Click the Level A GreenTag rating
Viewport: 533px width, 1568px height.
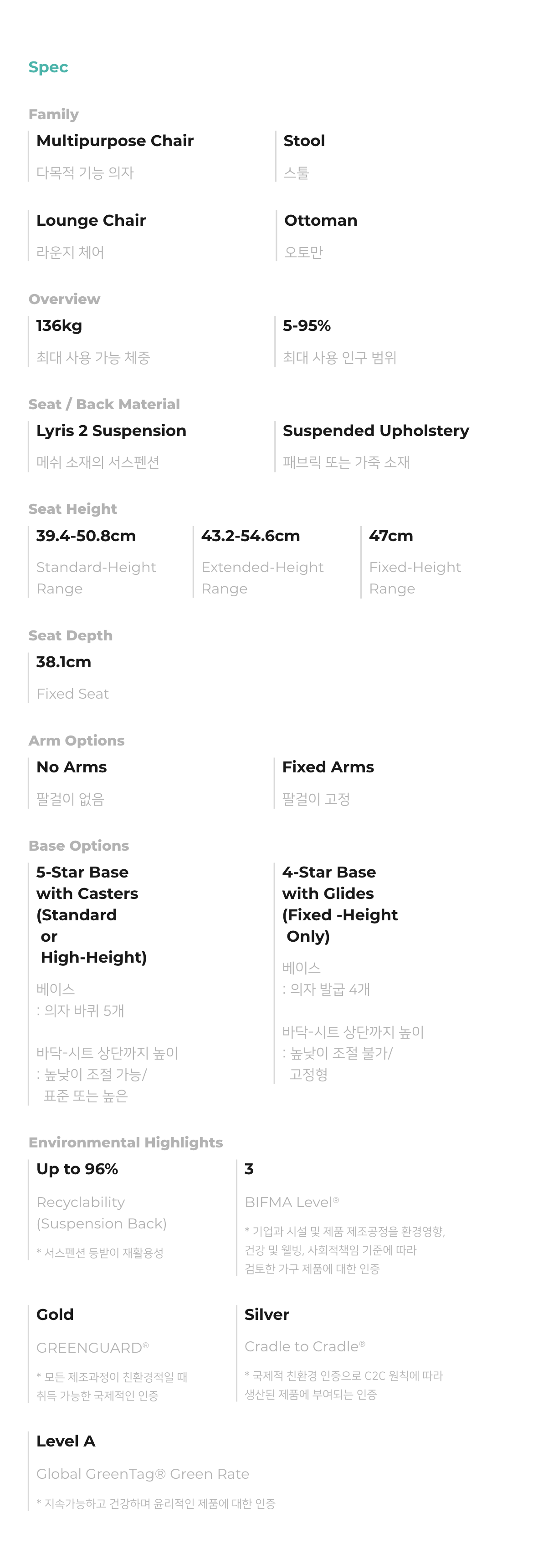(66, 1441)
